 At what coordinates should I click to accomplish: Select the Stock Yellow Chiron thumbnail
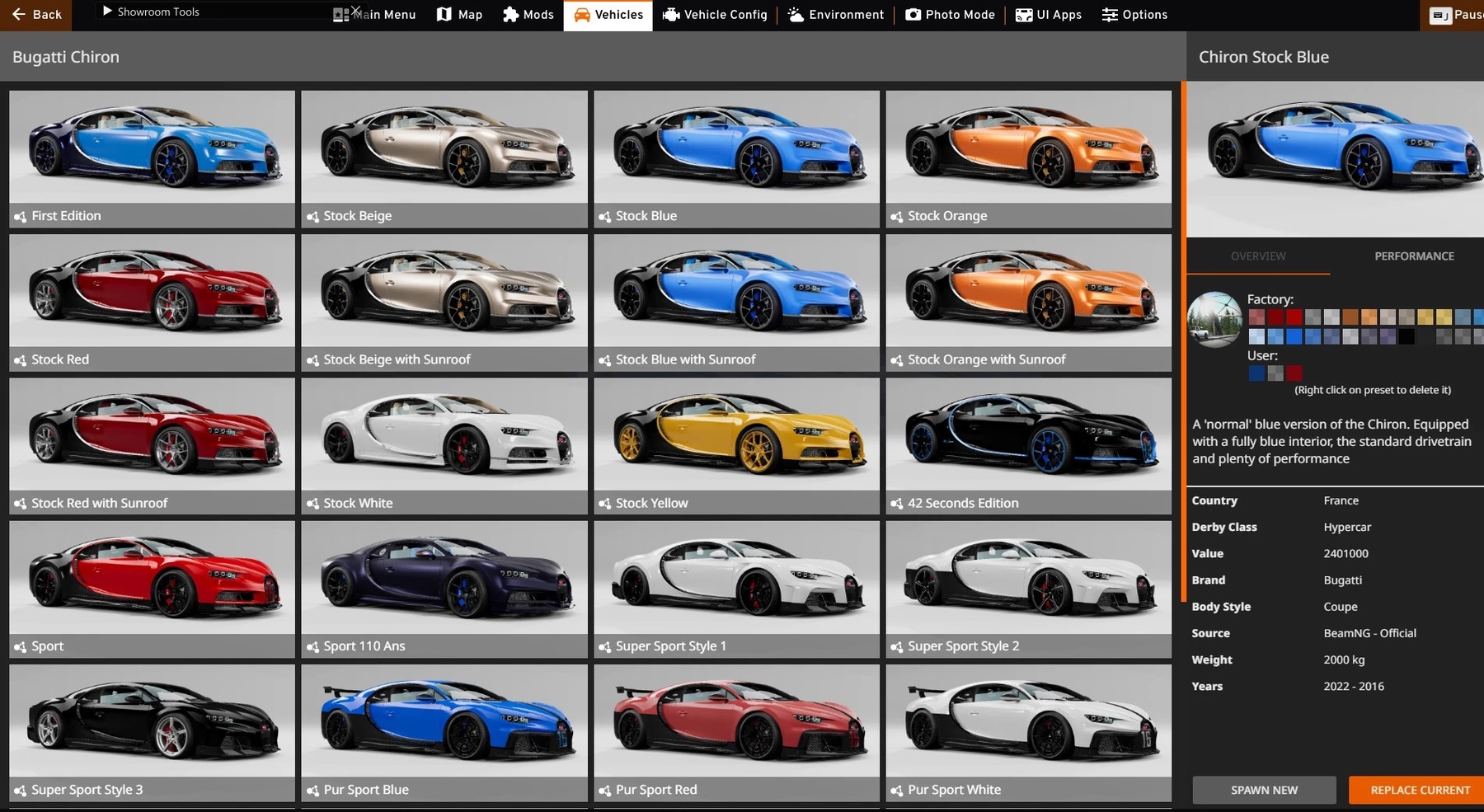tap(736, 445)
